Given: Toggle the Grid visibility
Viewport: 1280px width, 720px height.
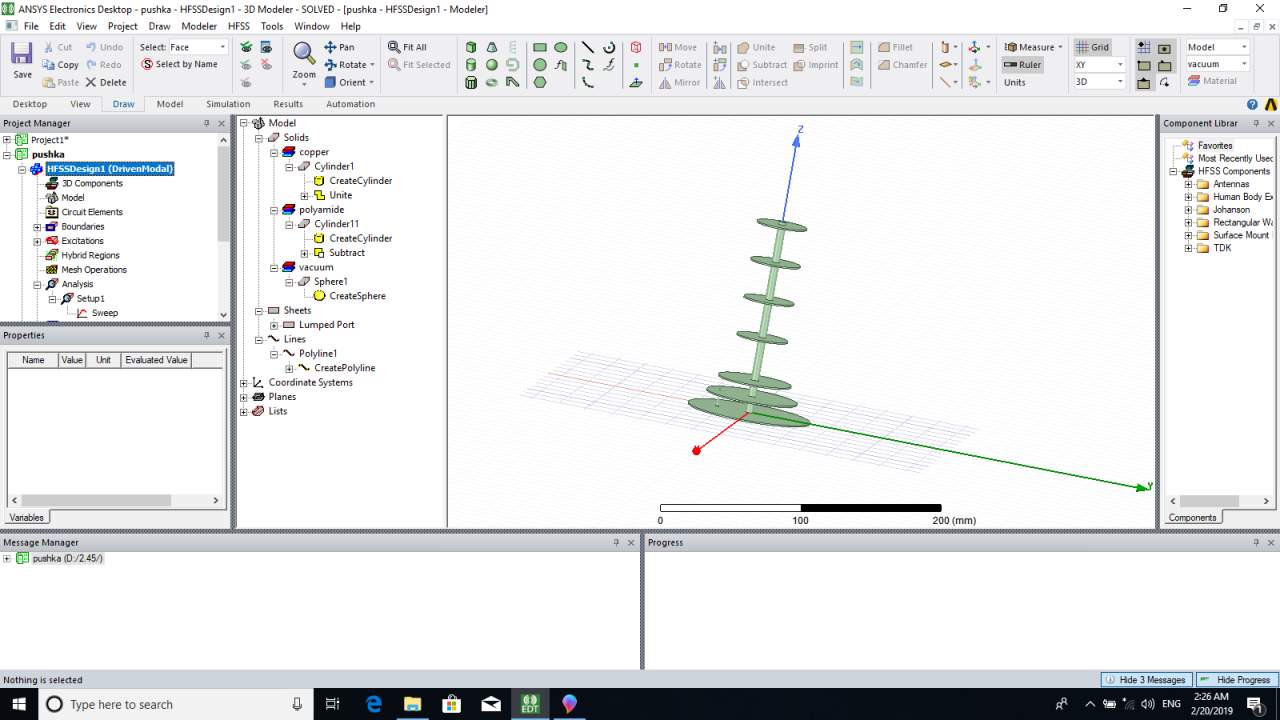Looking at the screenshot, I should 1092,47.
